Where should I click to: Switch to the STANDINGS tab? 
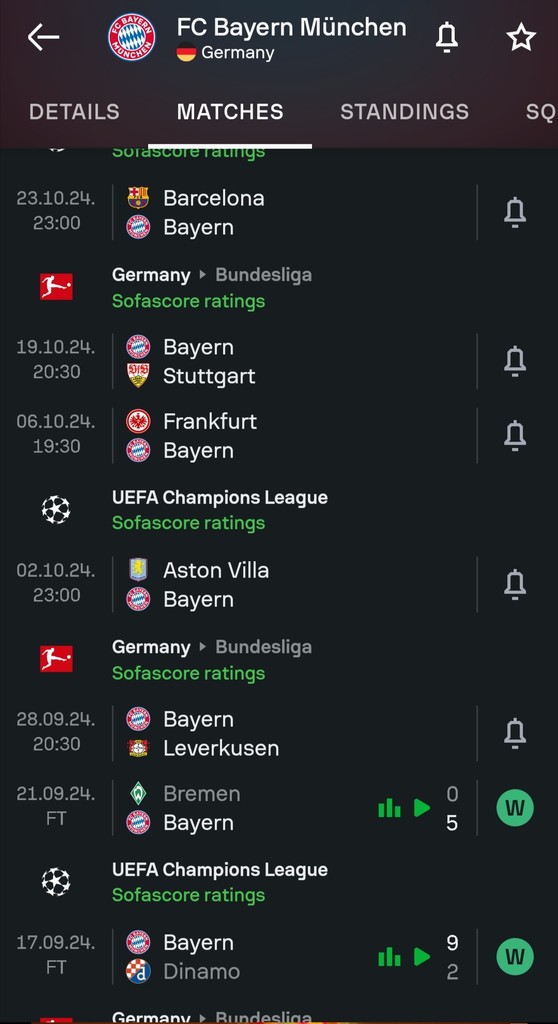pyautogui.click(x=404, y=112)
